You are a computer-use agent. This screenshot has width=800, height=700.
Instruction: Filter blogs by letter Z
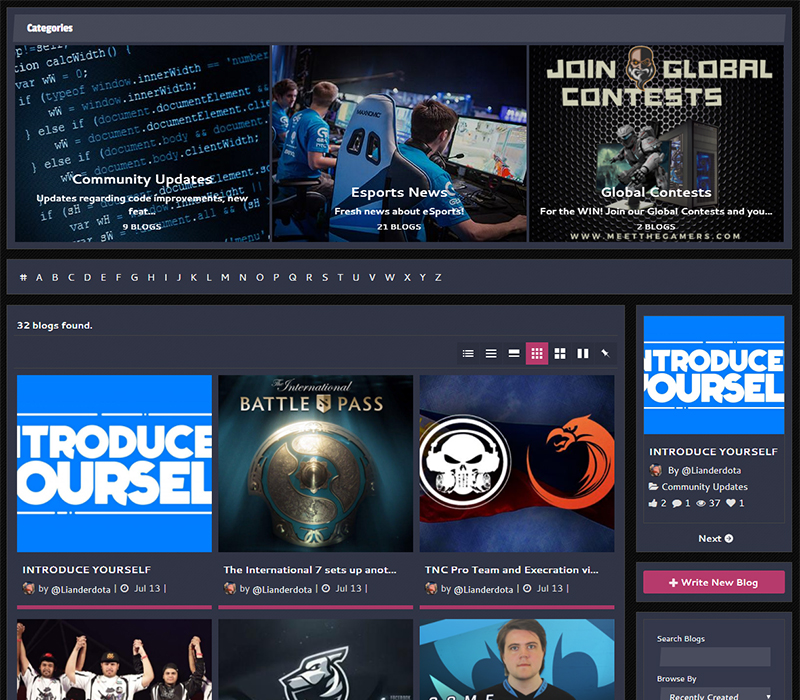(x=438, y=277)
